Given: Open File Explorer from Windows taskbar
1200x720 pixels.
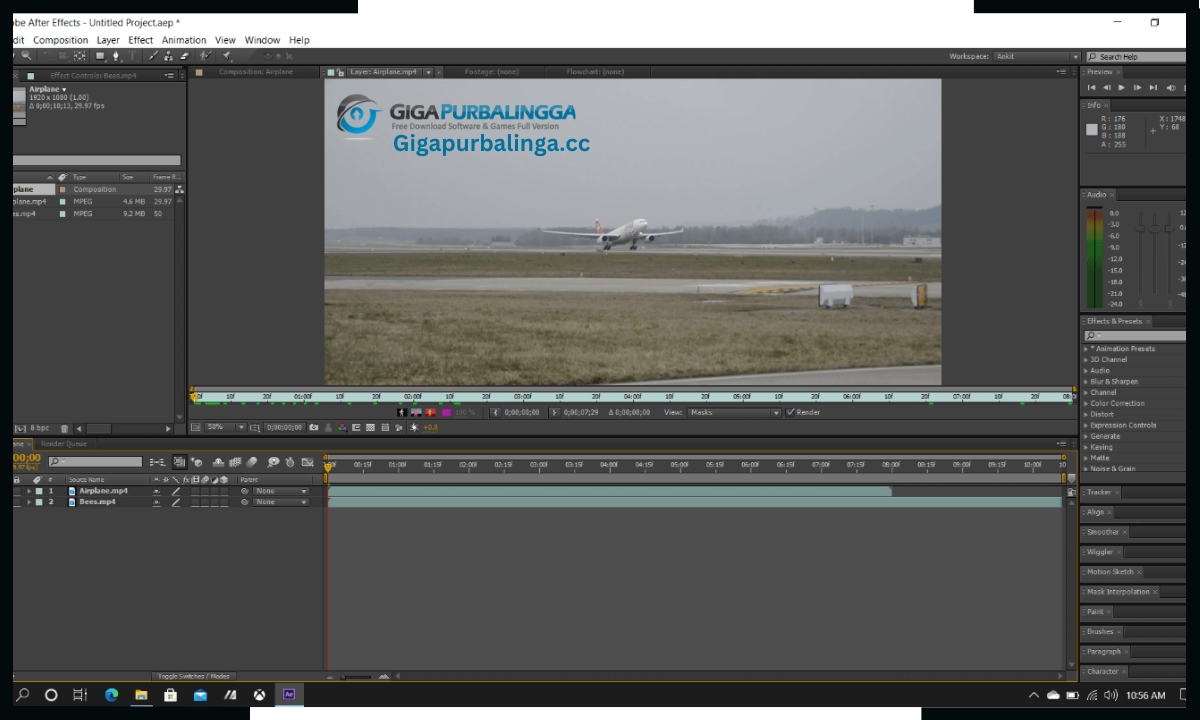Looking at the screenshot, I should [x=141, y=695].
